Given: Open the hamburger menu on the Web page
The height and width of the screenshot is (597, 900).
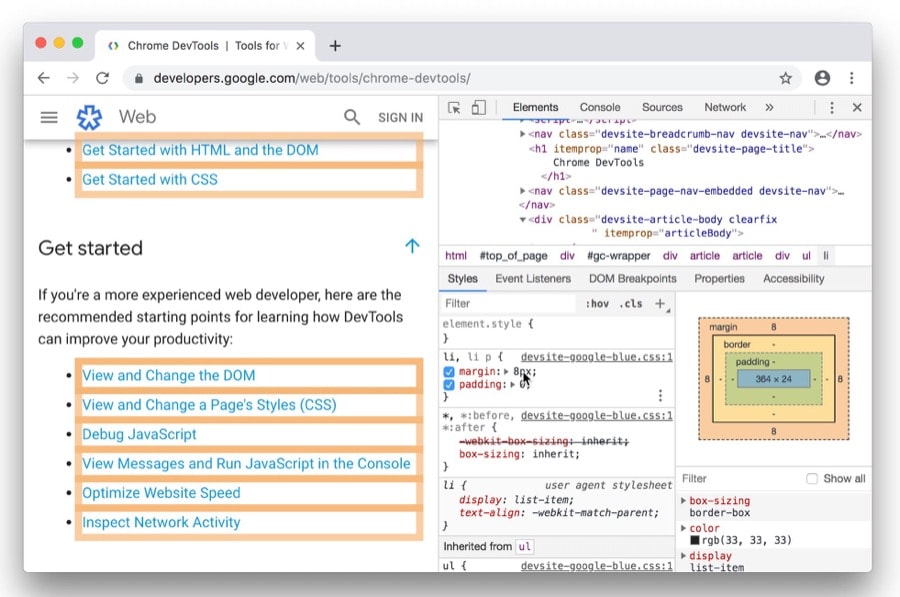Looking at the screenshot, I should click(x=49, y=117).
